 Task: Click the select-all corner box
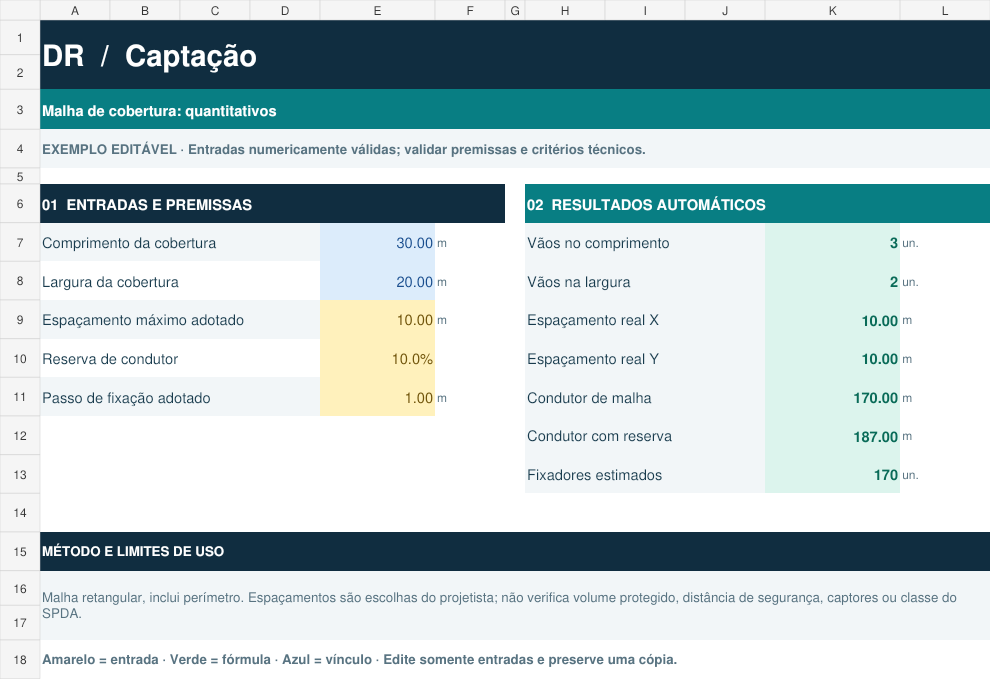coord(20,10)
